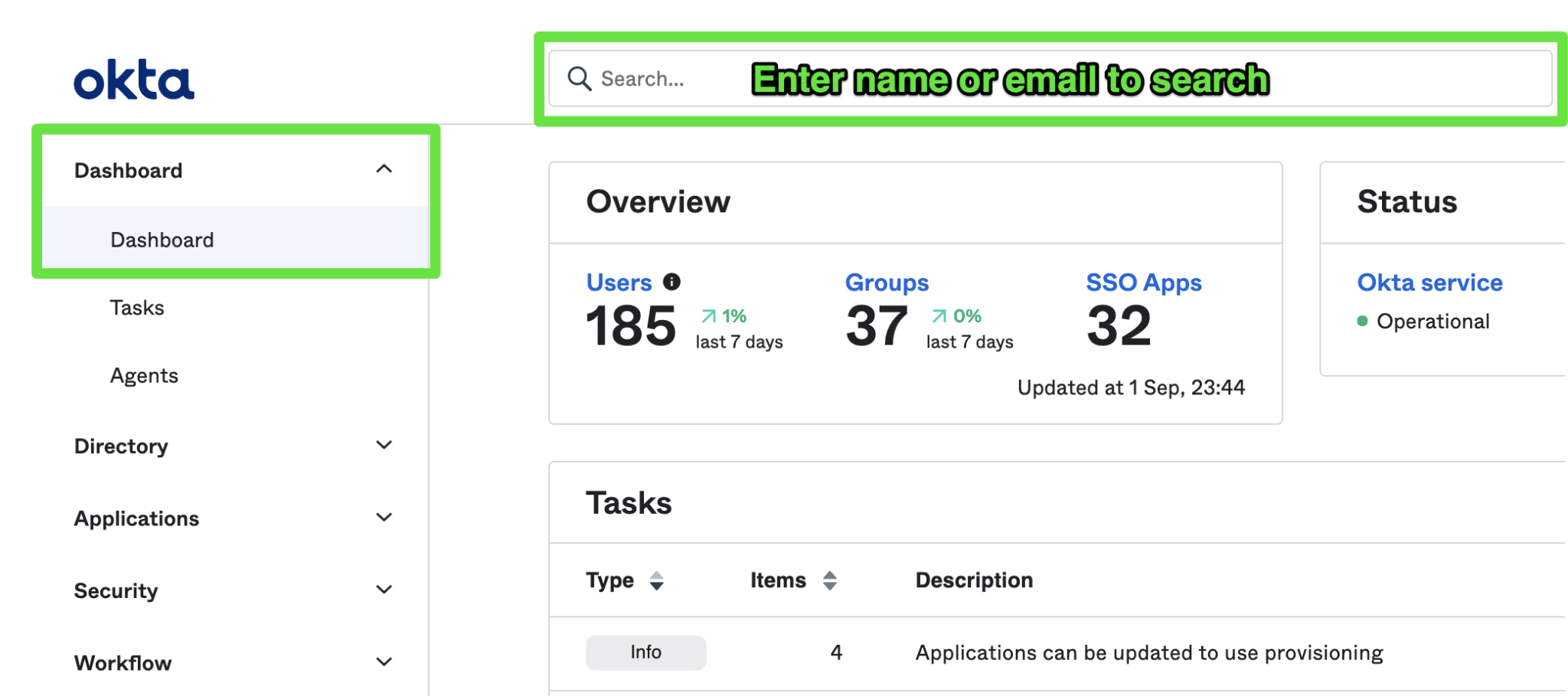Expand the Directory section chevron
Screen dimensions: 1568x696
pyautogui.click(x=384, y=445)
